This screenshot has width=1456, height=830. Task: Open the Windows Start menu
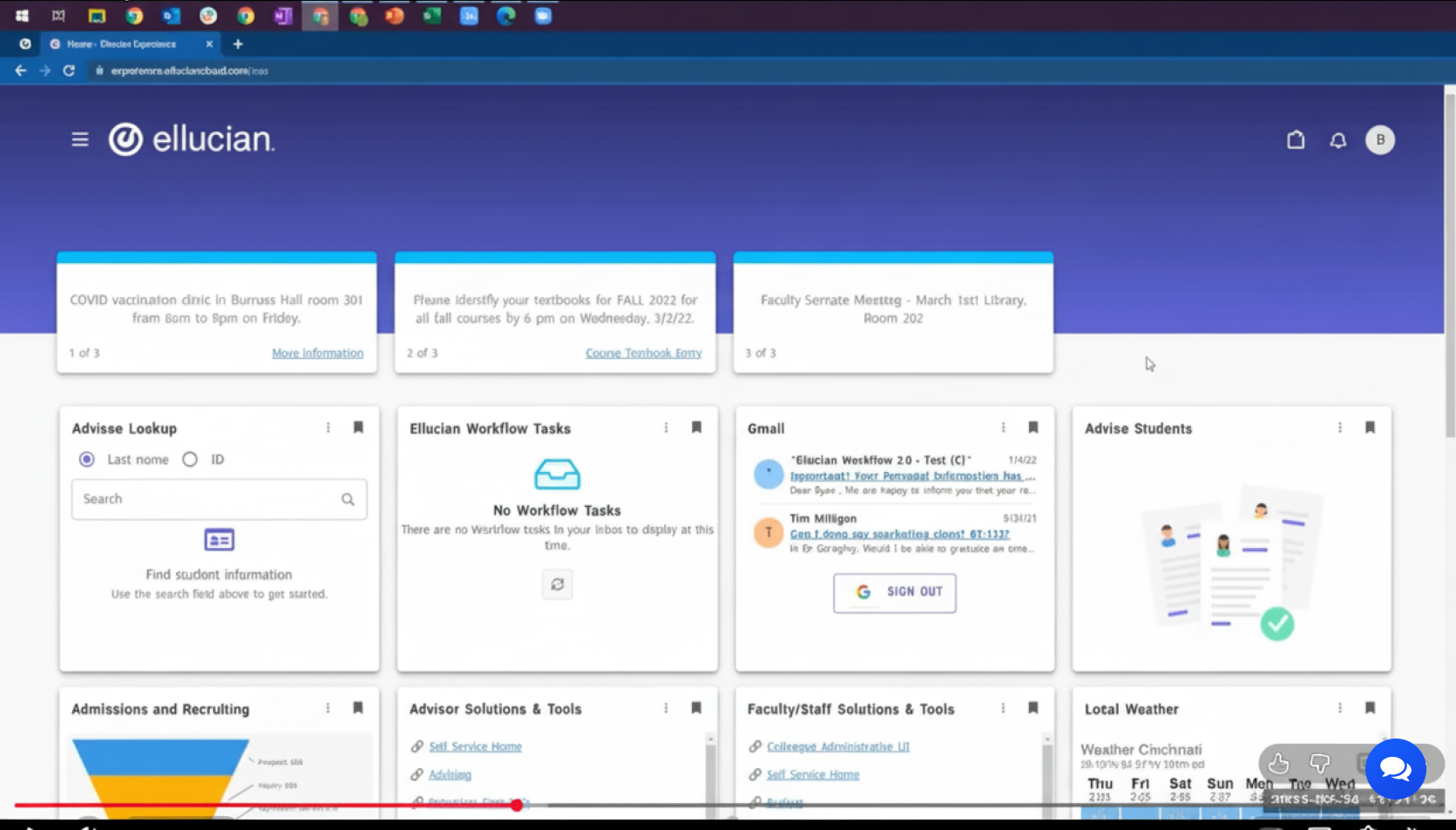click(22, 16)
